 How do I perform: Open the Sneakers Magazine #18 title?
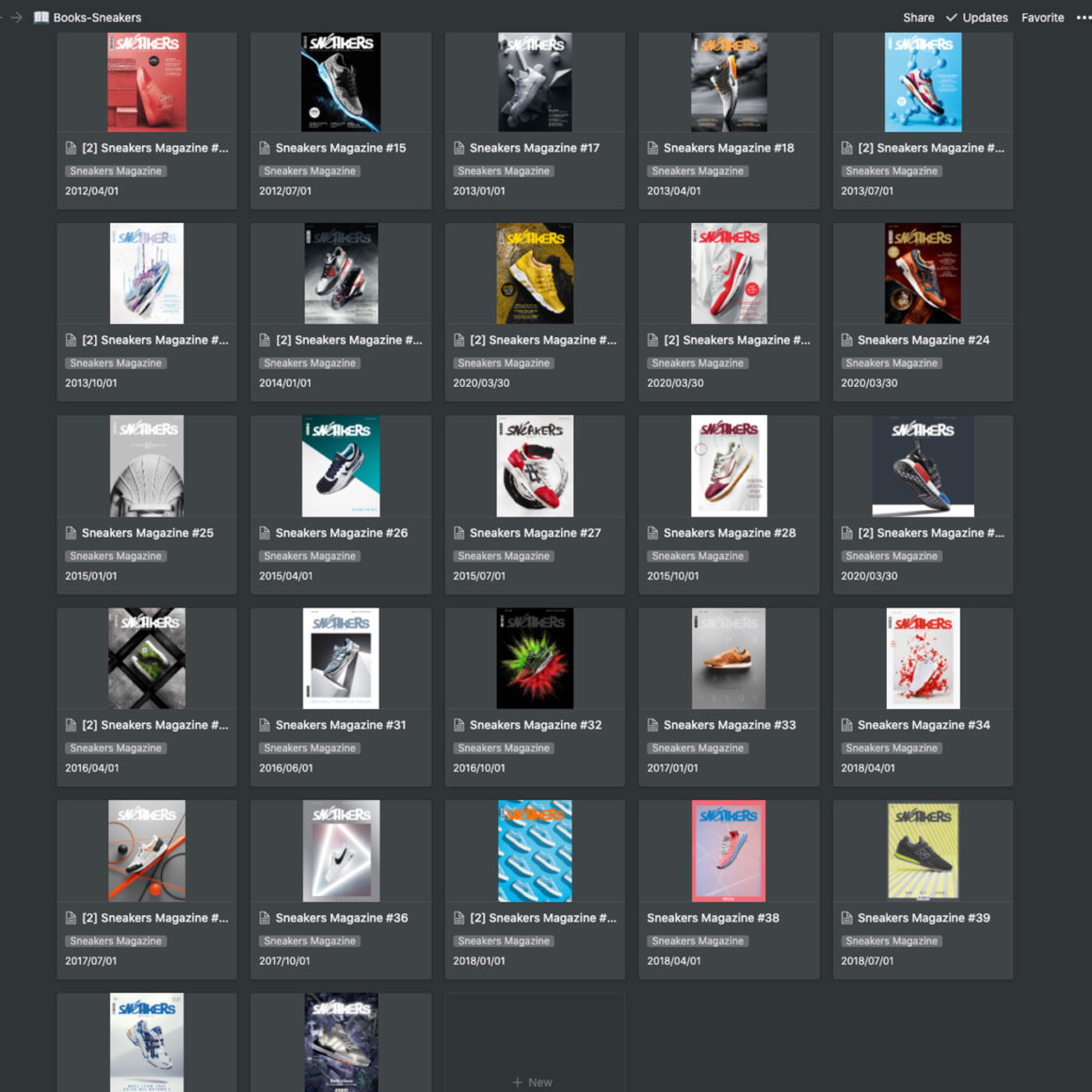pos(729,149)
